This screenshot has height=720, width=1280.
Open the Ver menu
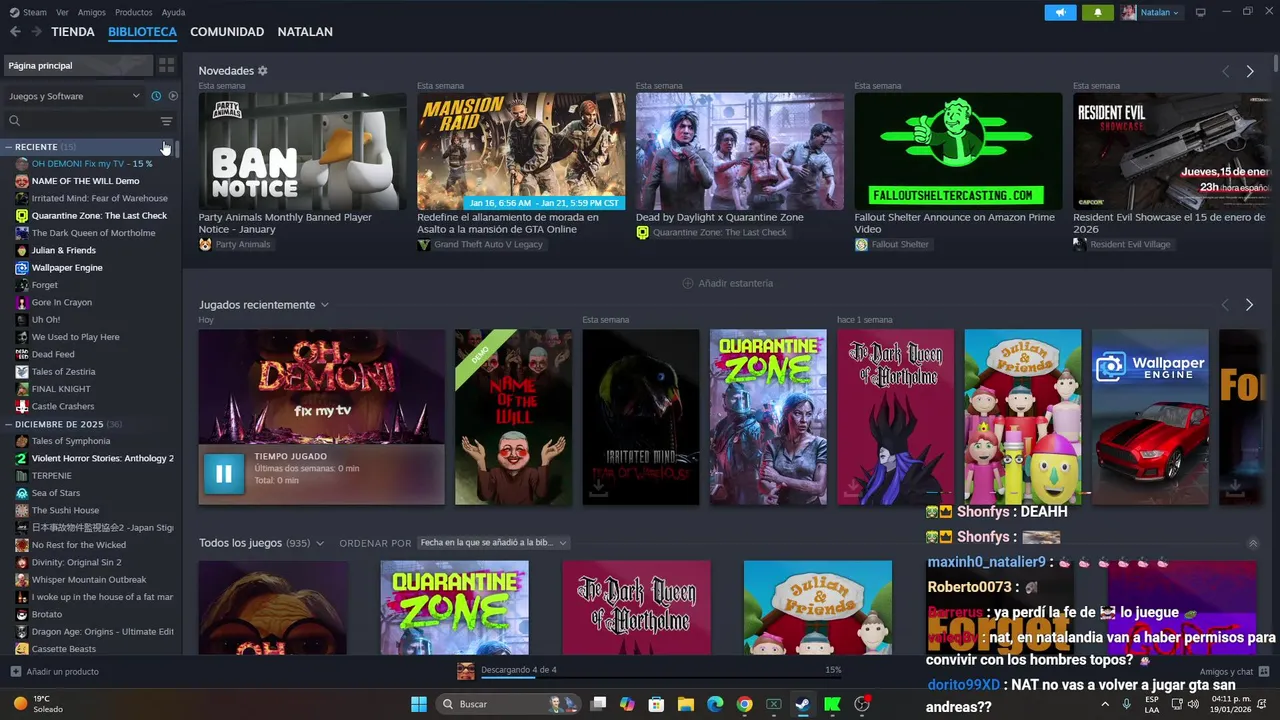62,12
